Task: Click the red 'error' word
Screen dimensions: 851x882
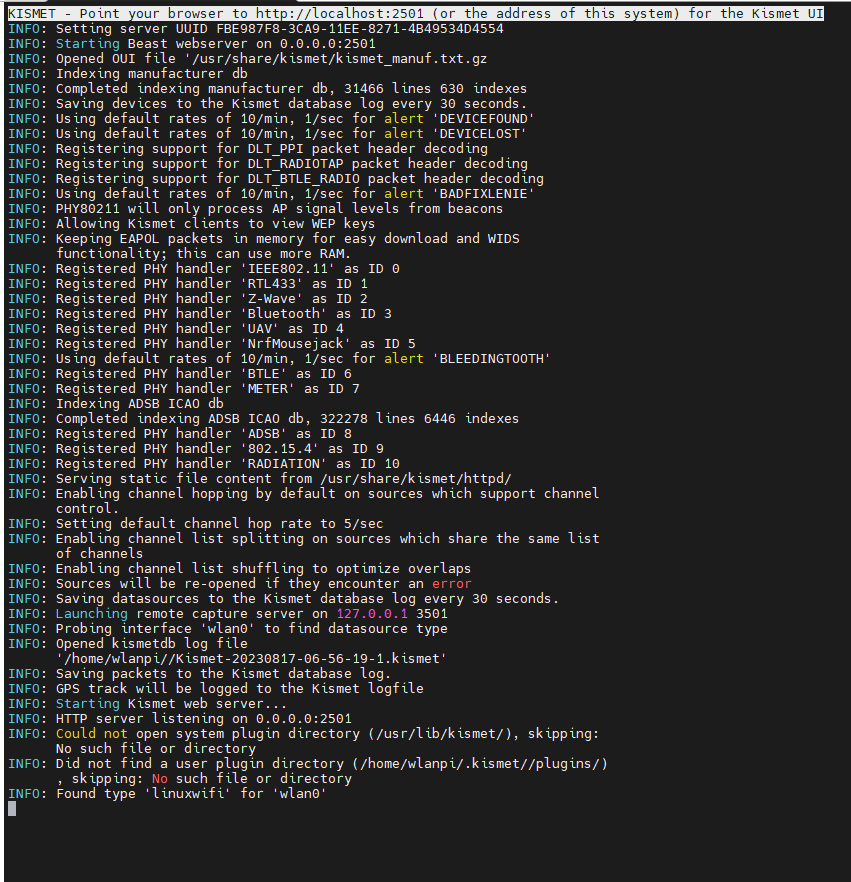Action: coord(452,584)
